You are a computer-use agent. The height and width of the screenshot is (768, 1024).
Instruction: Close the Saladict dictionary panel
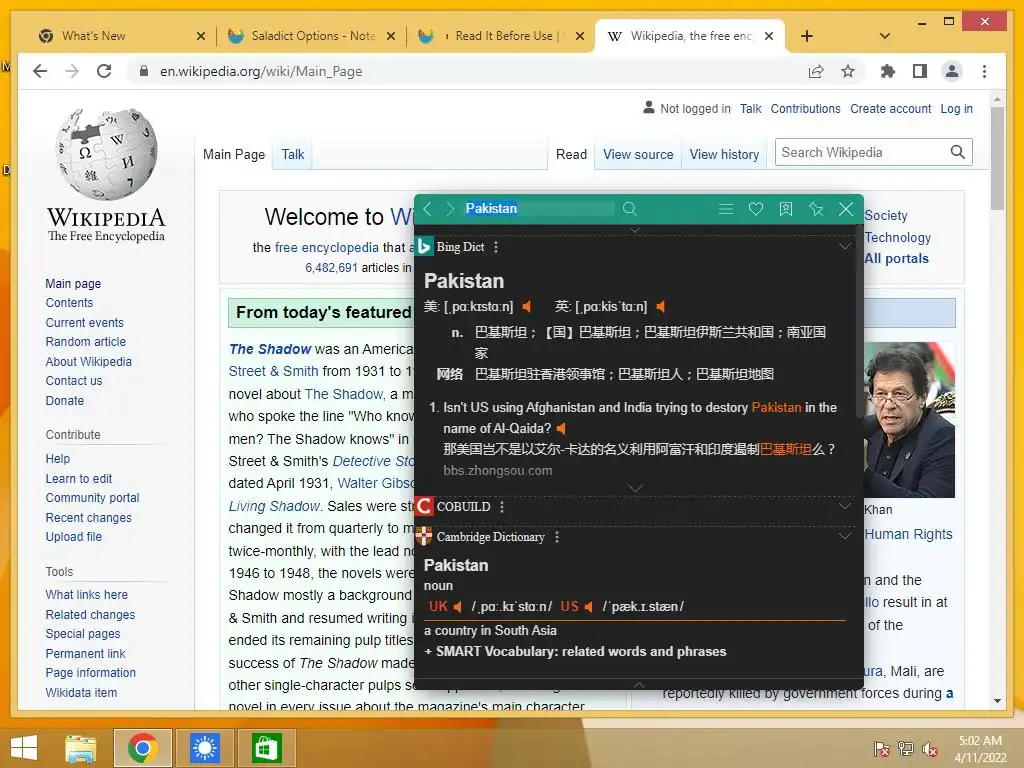(x=846, y=209)
